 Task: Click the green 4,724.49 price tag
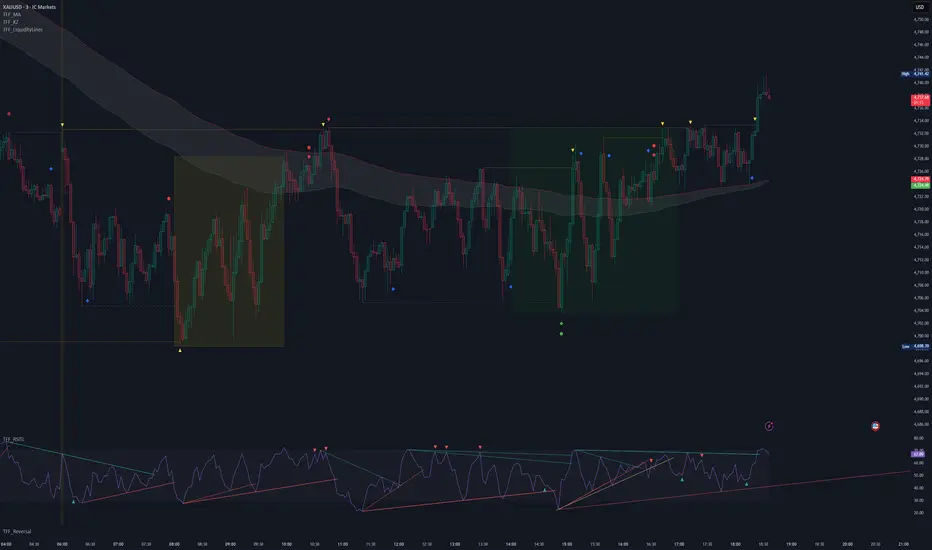(x=921, y=186)
